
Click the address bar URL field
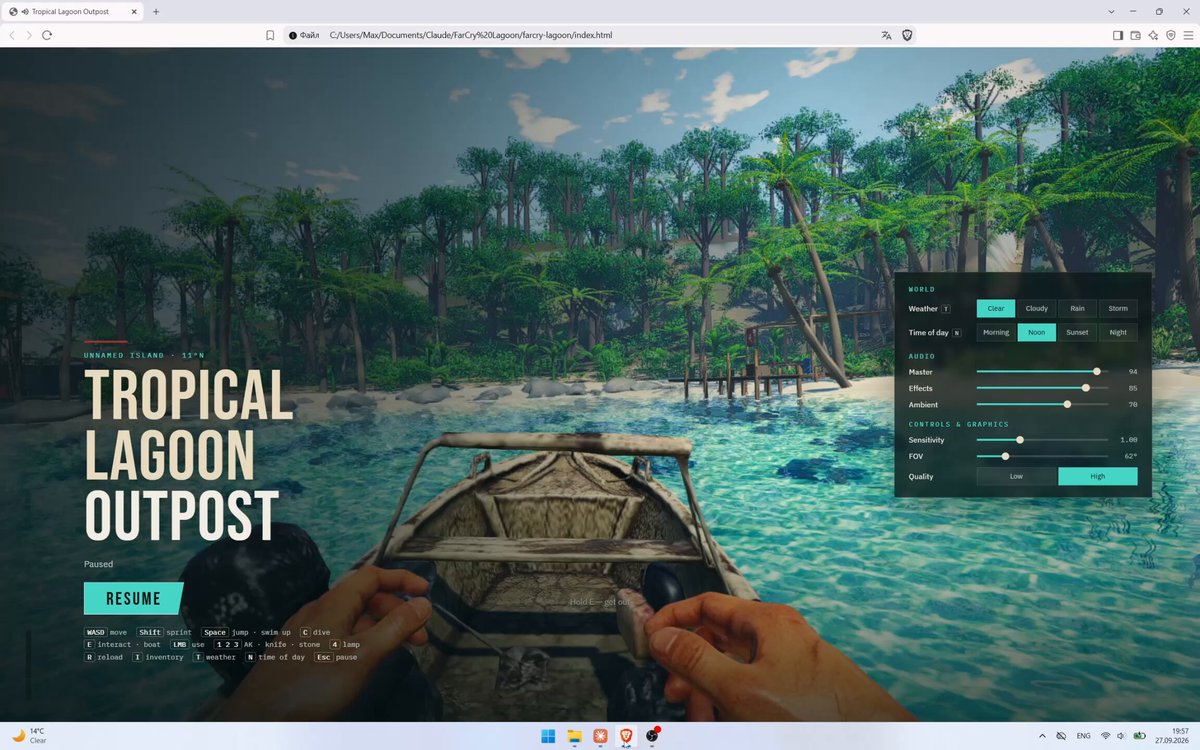click(x=600, y=35)
